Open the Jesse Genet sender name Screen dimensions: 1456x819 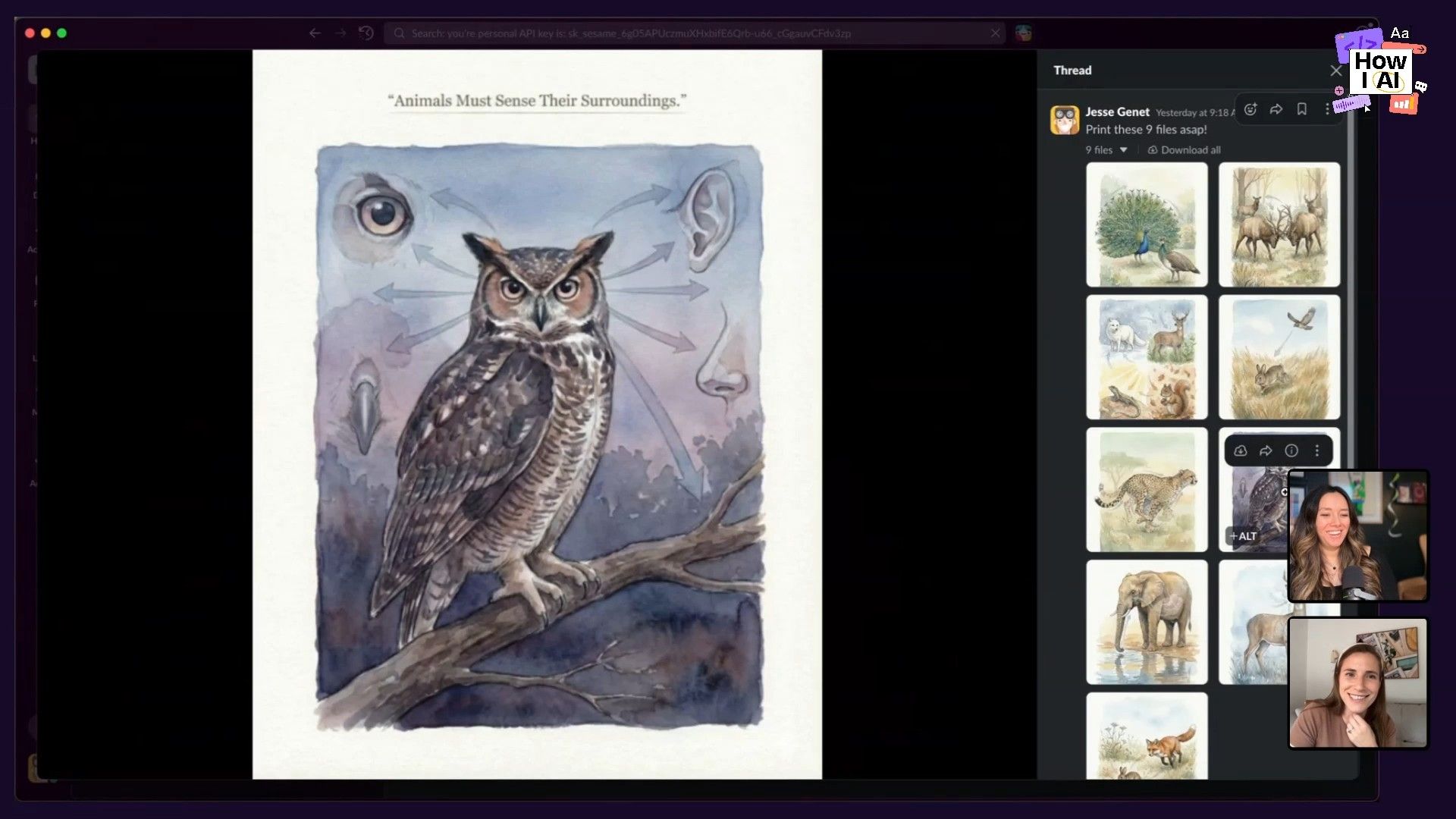coord(1117,111)
